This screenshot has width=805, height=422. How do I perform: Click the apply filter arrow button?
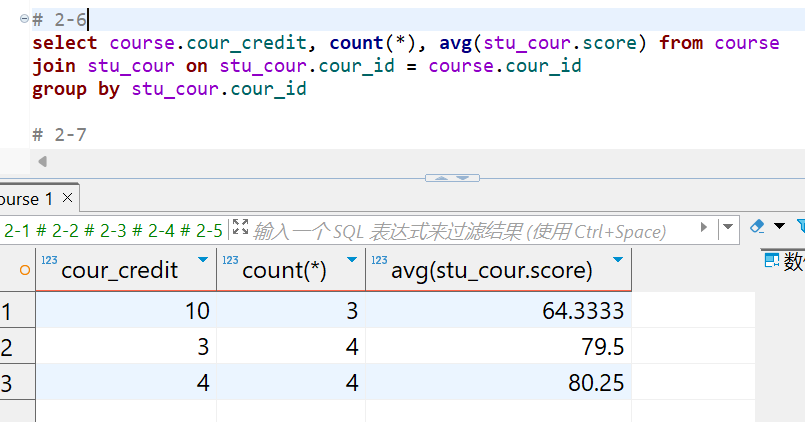(704, 228)
